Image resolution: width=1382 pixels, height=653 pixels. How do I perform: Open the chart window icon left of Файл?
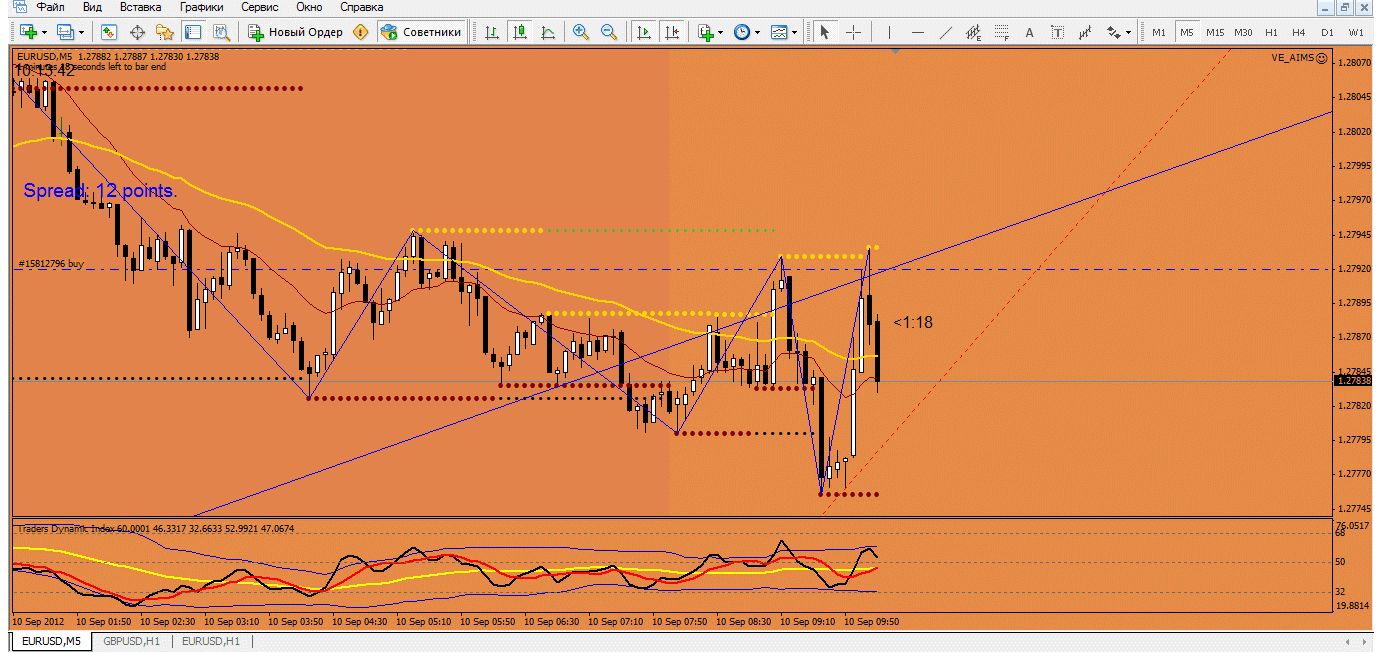click(20, 7)
